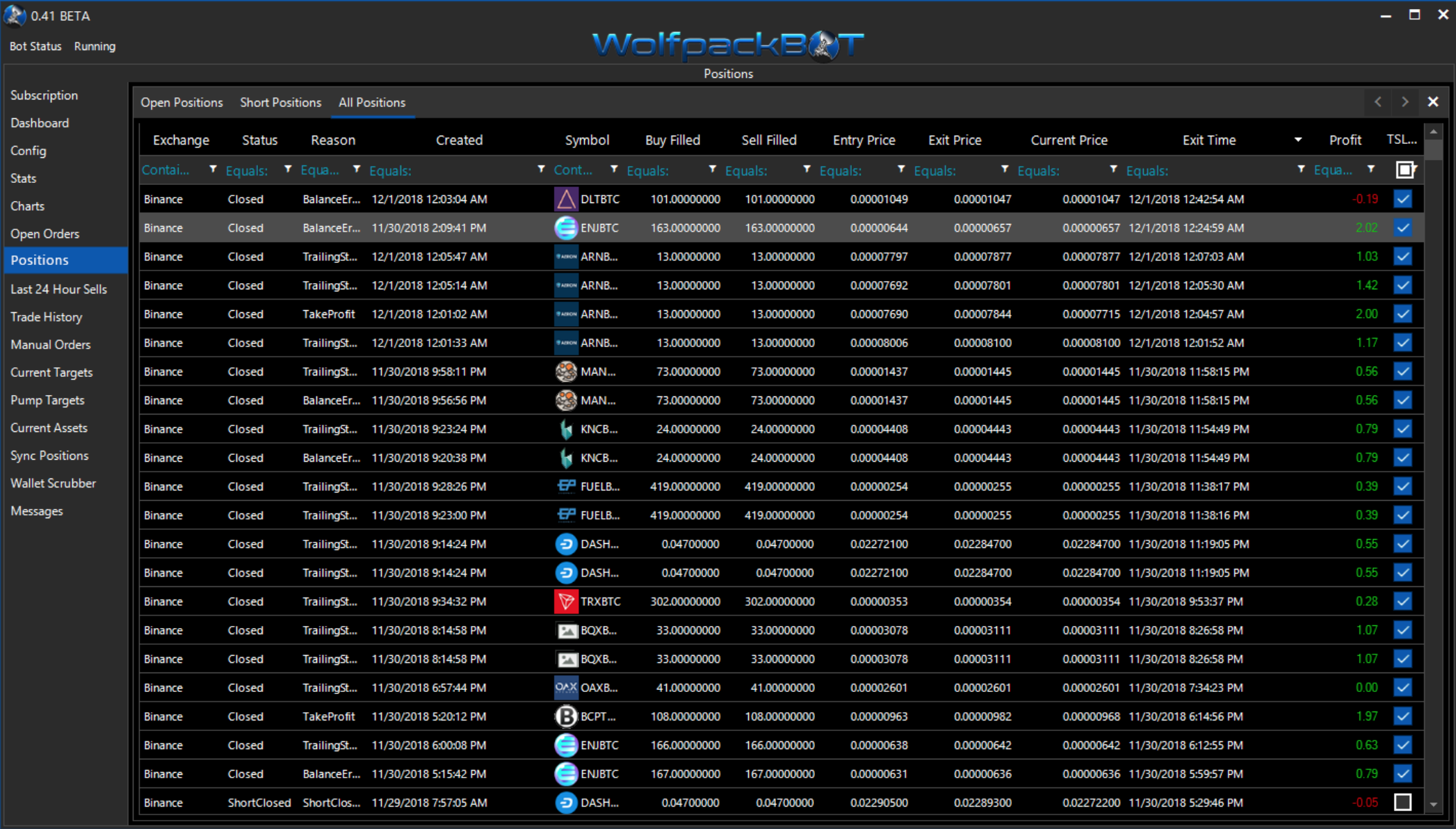1456x829 pixels.
Task: Click the Bot Status Running label
Action: point(63,47)
